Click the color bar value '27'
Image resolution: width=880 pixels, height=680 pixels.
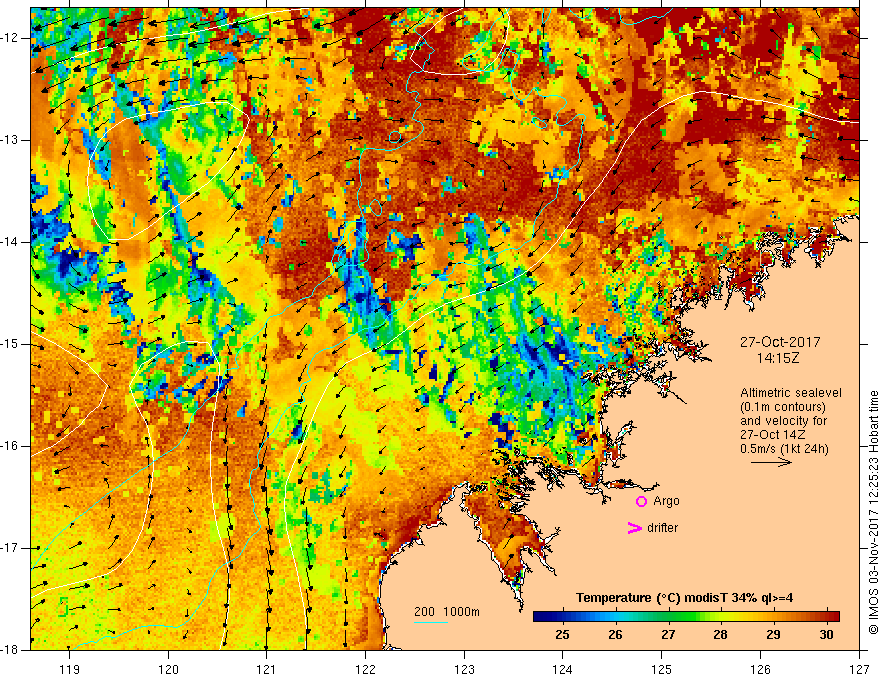tap(668, 635)
